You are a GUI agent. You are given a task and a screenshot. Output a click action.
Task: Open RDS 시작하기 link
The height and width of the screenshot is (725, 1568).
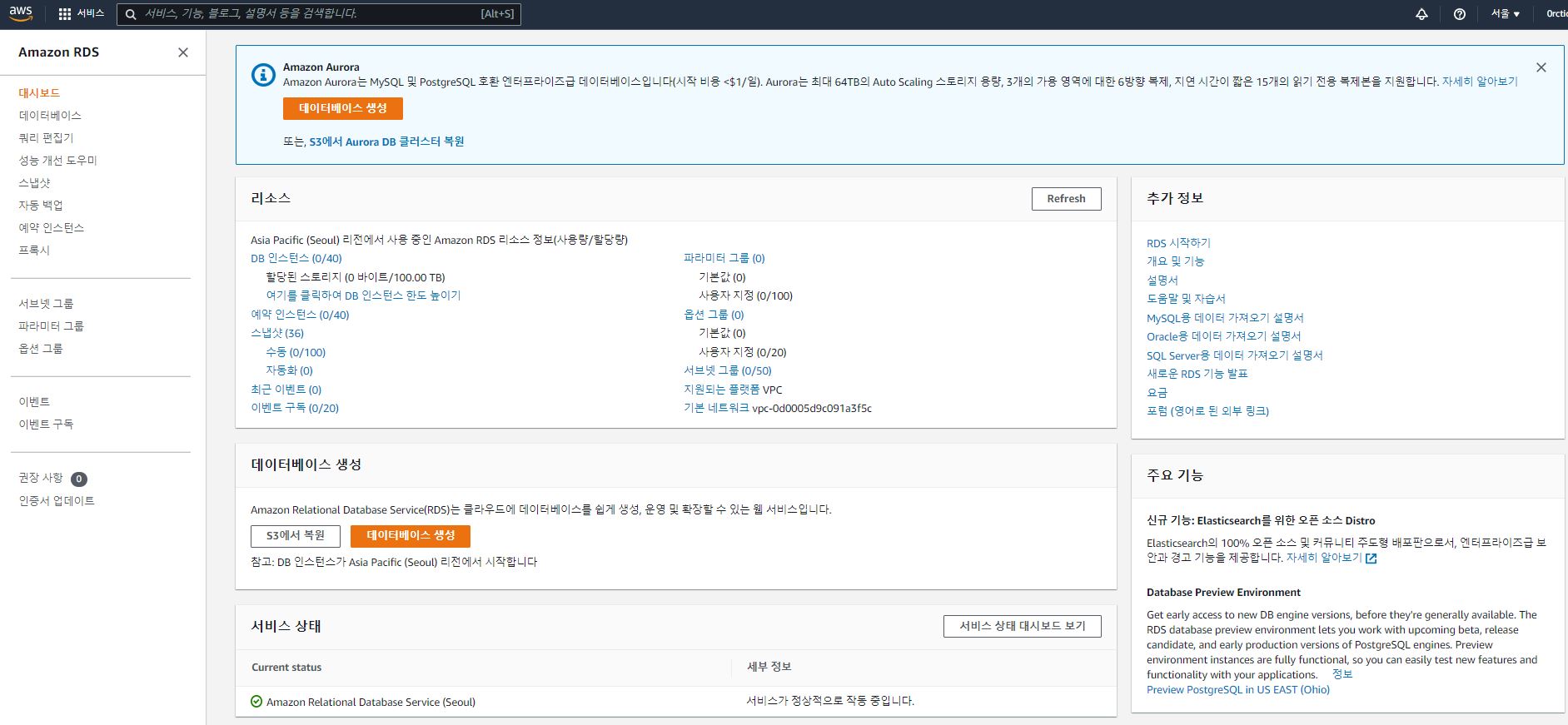[x=1178, y=244]
